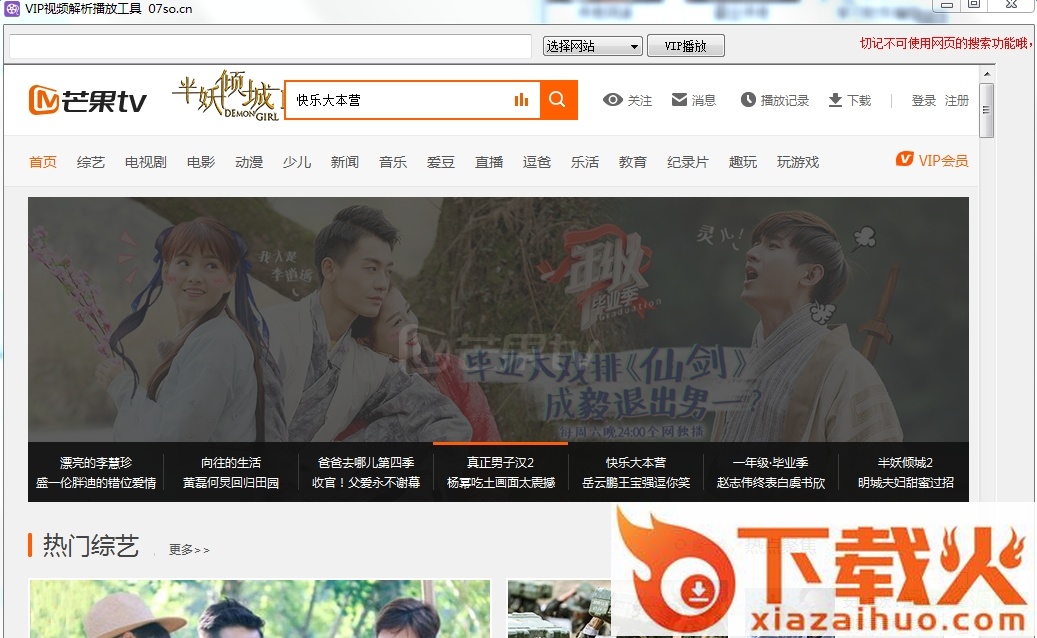Click the 消息 text link
Image resolution: width=1037 pixels, height=638 pixels.
704,100
